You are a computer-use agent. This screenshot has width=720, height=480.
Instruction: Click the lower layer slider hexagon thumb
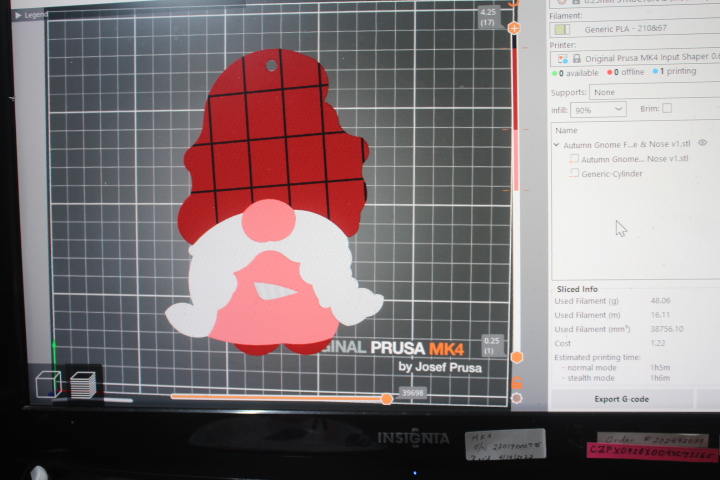pyautogui.click(x=517, y=357)
